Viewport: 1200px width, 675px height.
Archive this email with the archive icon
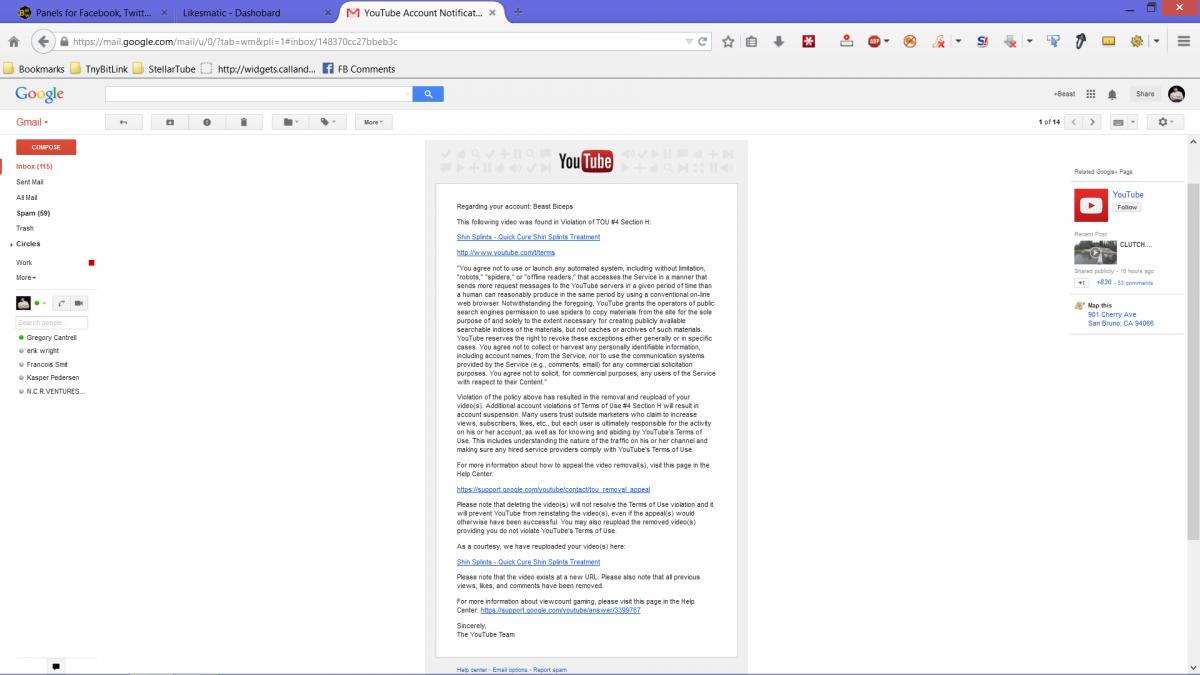(169, 122)
